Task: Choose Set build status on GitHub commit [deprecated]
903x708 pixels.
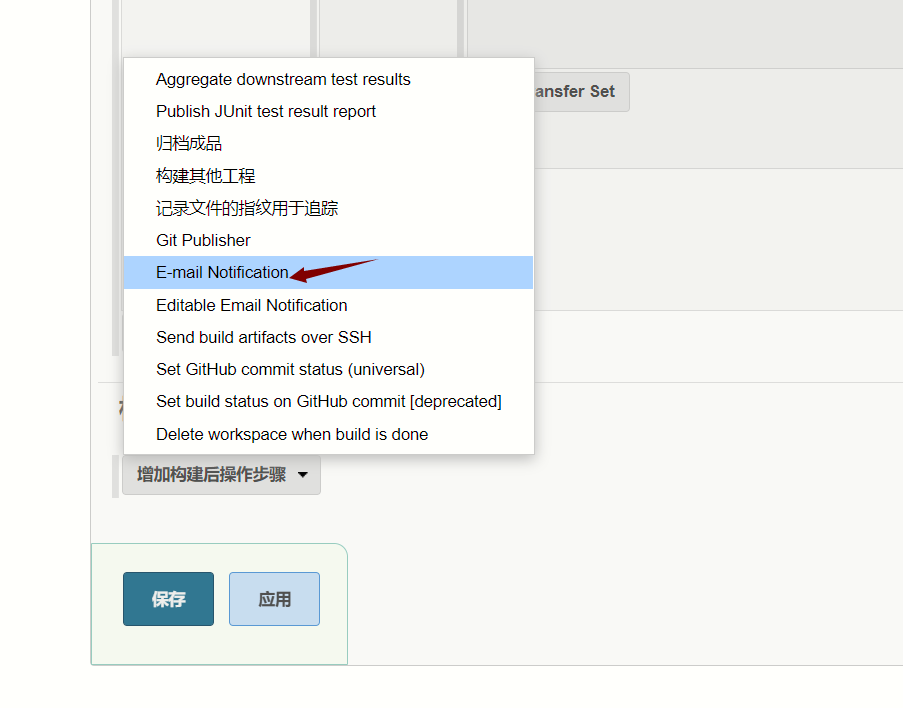Action: coord(328,402)
